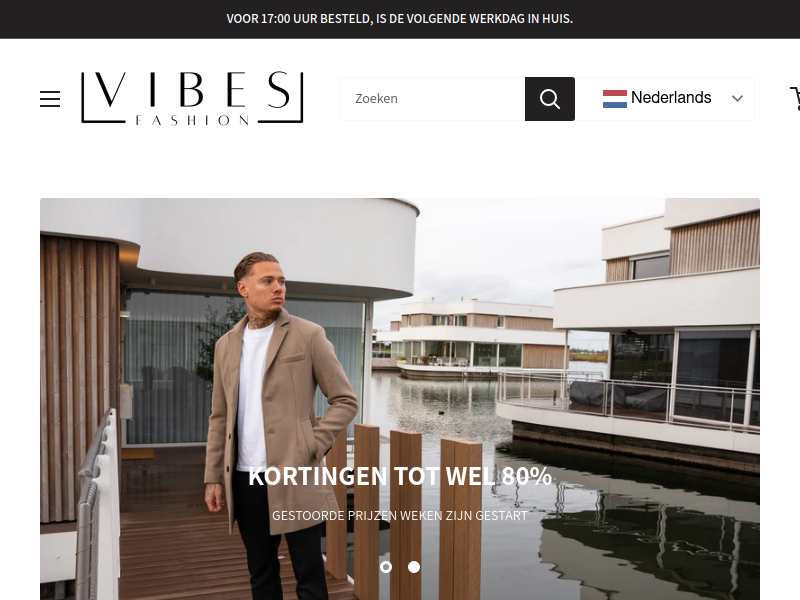The width and height of the screenshot is (800, 600).
Task: Click the magnifying glass search button
Action: click(x=549, y=99)
